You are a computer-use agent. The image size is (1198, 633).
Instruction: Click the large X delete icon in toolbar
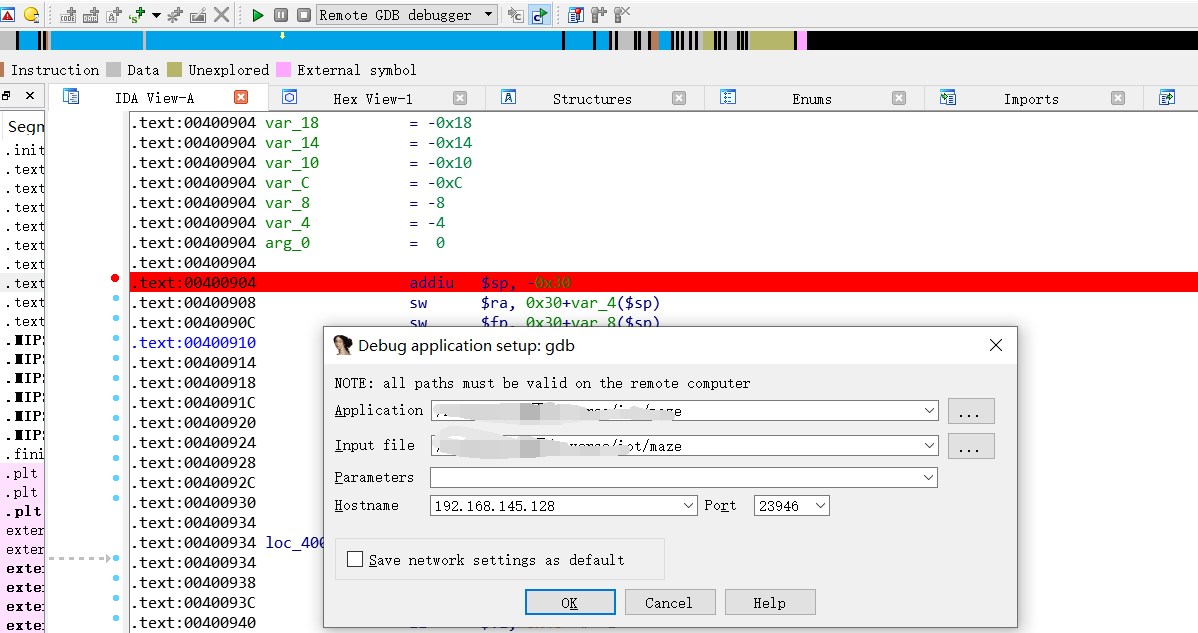tap(221, 15)
